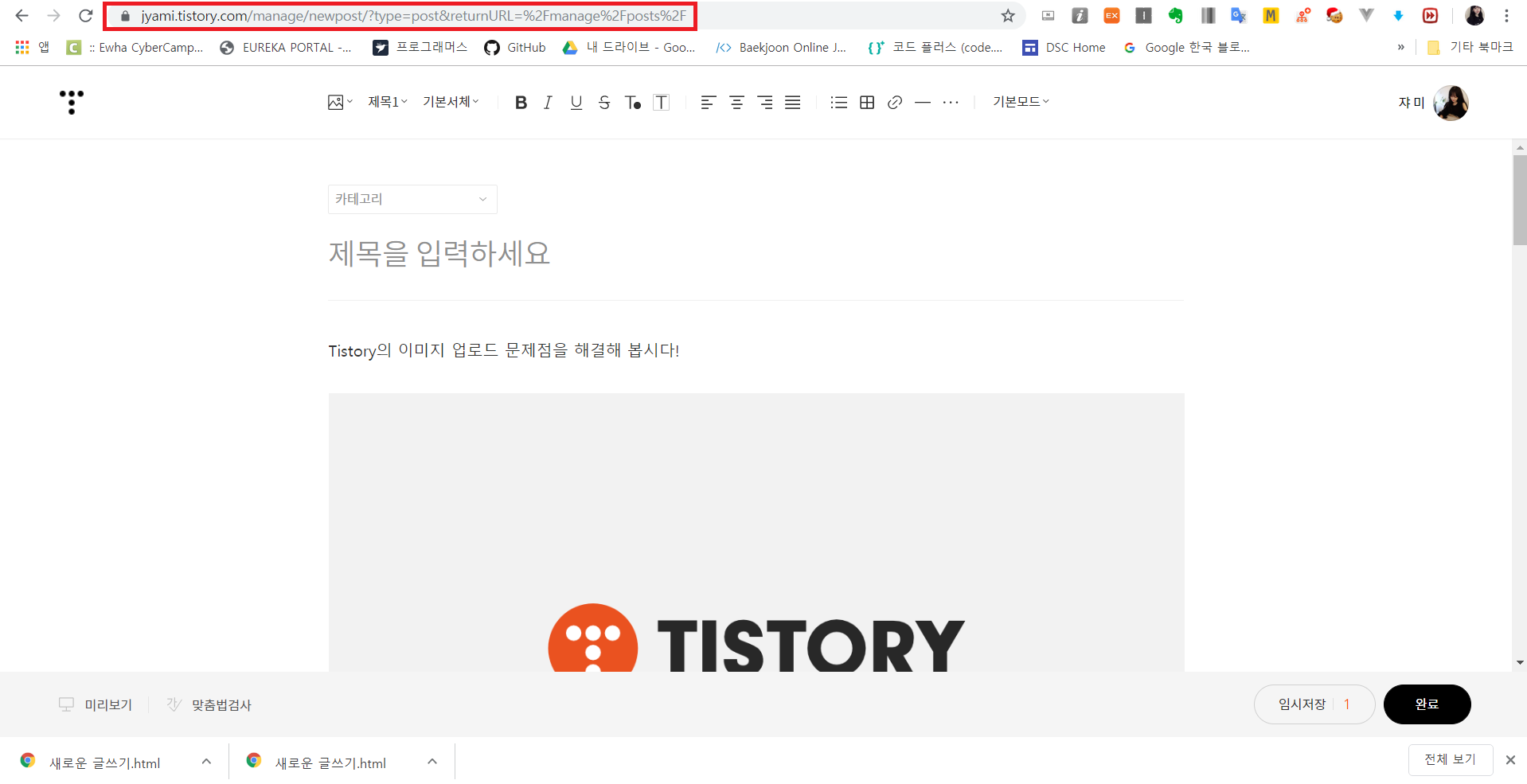Open the Google 한국 블로그 bookmark
Image resolution: width=1527 pixels, height=784 pixels.
(1186, 48)
